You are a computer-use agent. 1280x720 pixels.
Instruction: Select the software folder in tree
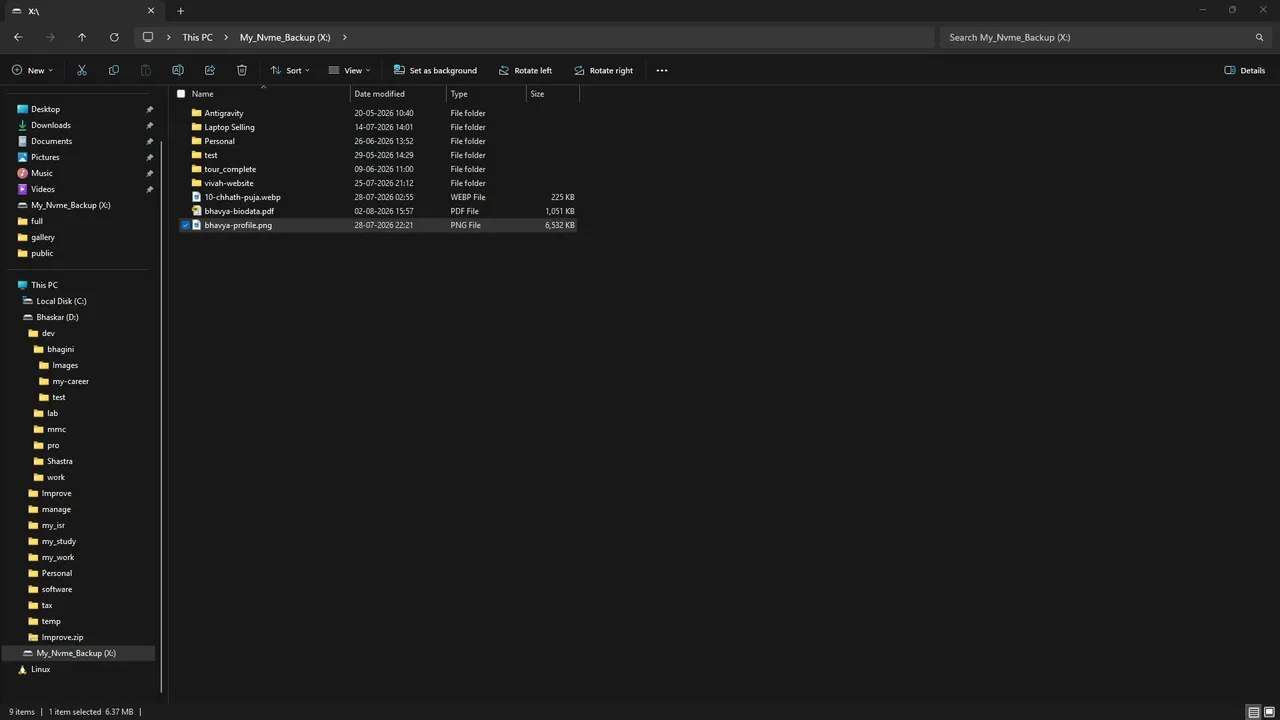click(x=56, y=589)
